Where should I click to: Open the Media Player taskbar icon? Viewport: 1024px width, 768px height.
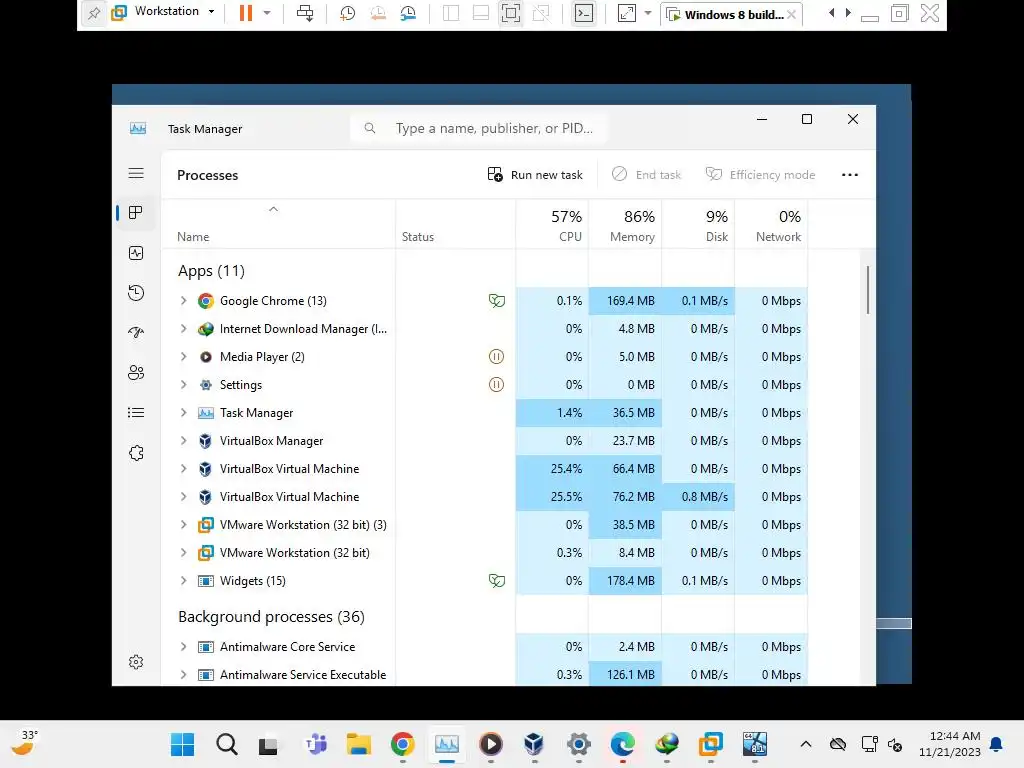(x=490, y=744)
